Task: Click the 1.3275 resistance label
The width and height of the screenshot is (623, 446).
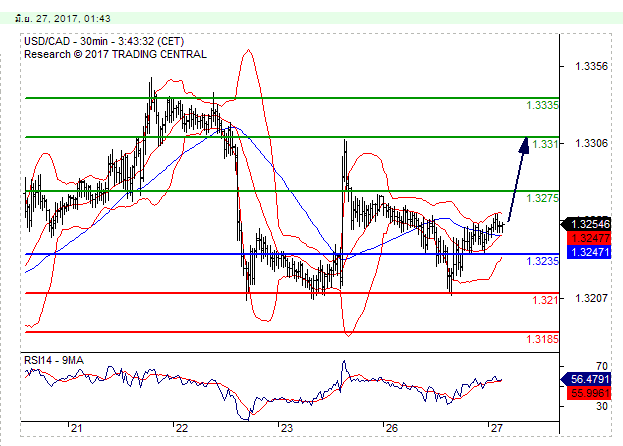Action: [x=542, y=198]
